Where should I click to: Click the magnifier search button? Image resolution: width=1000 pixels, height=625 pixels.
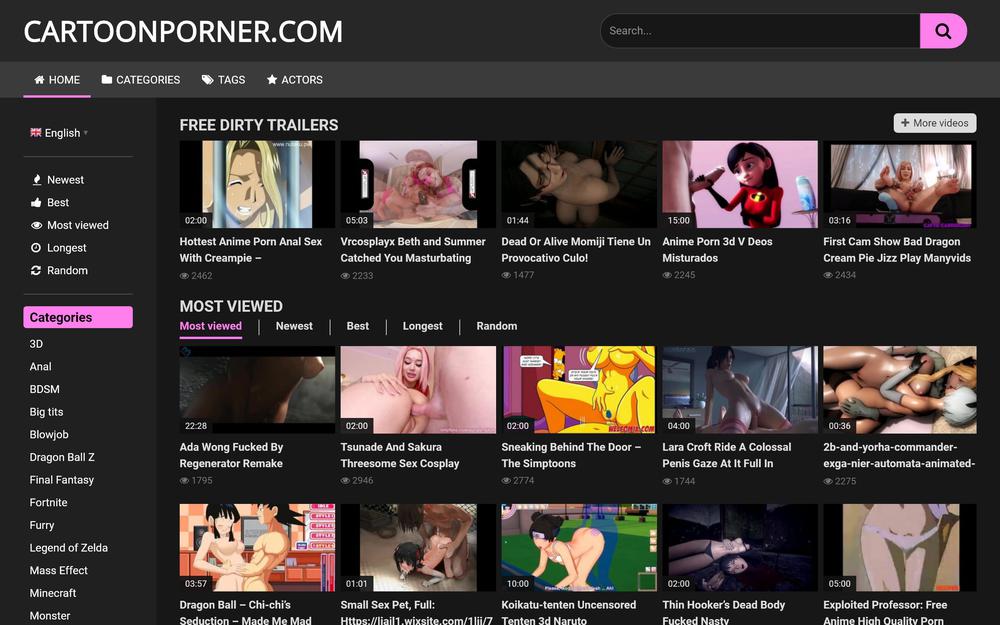(x=943, y=31)
